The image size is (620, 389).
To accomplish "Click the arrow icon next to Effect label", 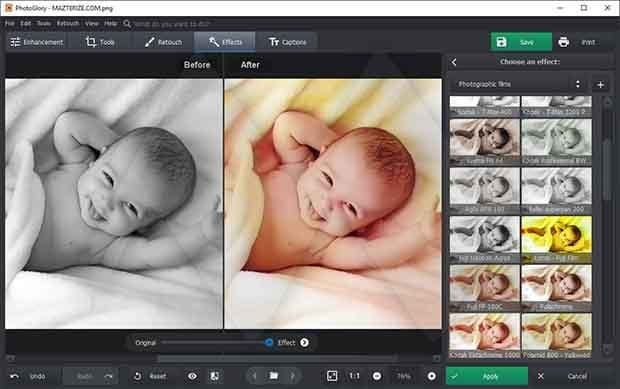I will (304, 342).
